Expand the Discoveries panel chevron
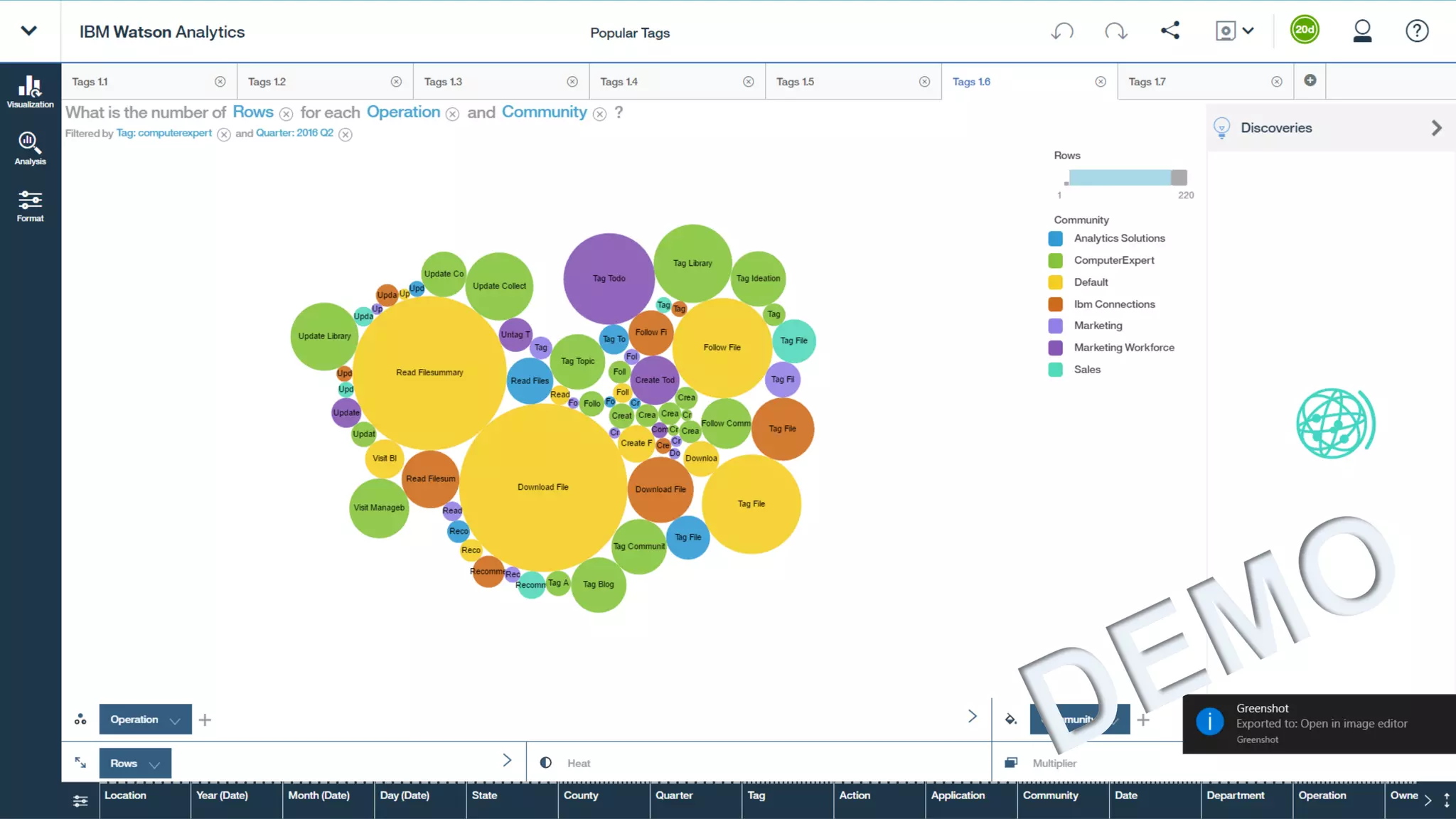 coord(1436,128)
